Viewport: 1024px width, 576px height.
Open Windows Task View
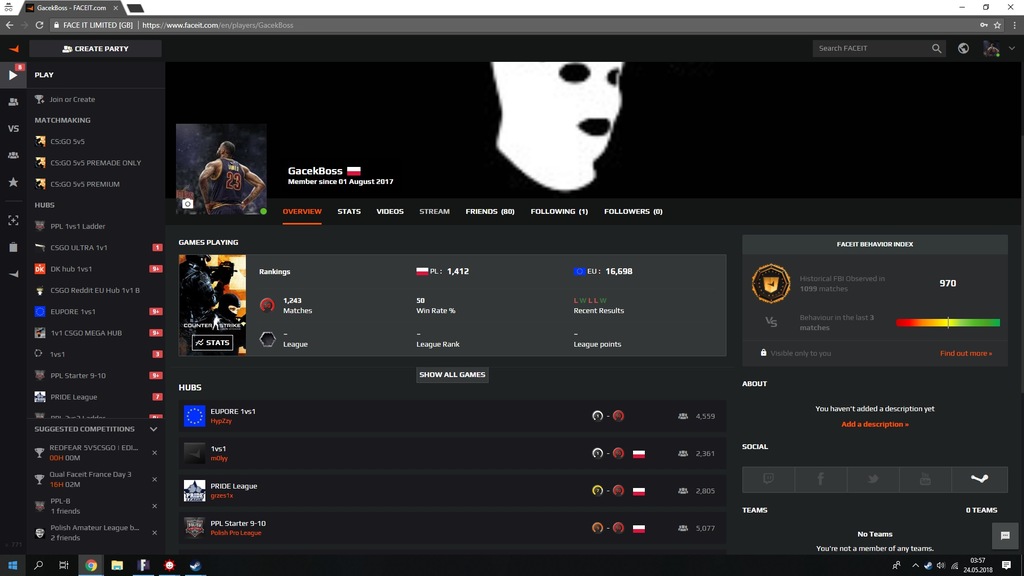coord(64,565)
